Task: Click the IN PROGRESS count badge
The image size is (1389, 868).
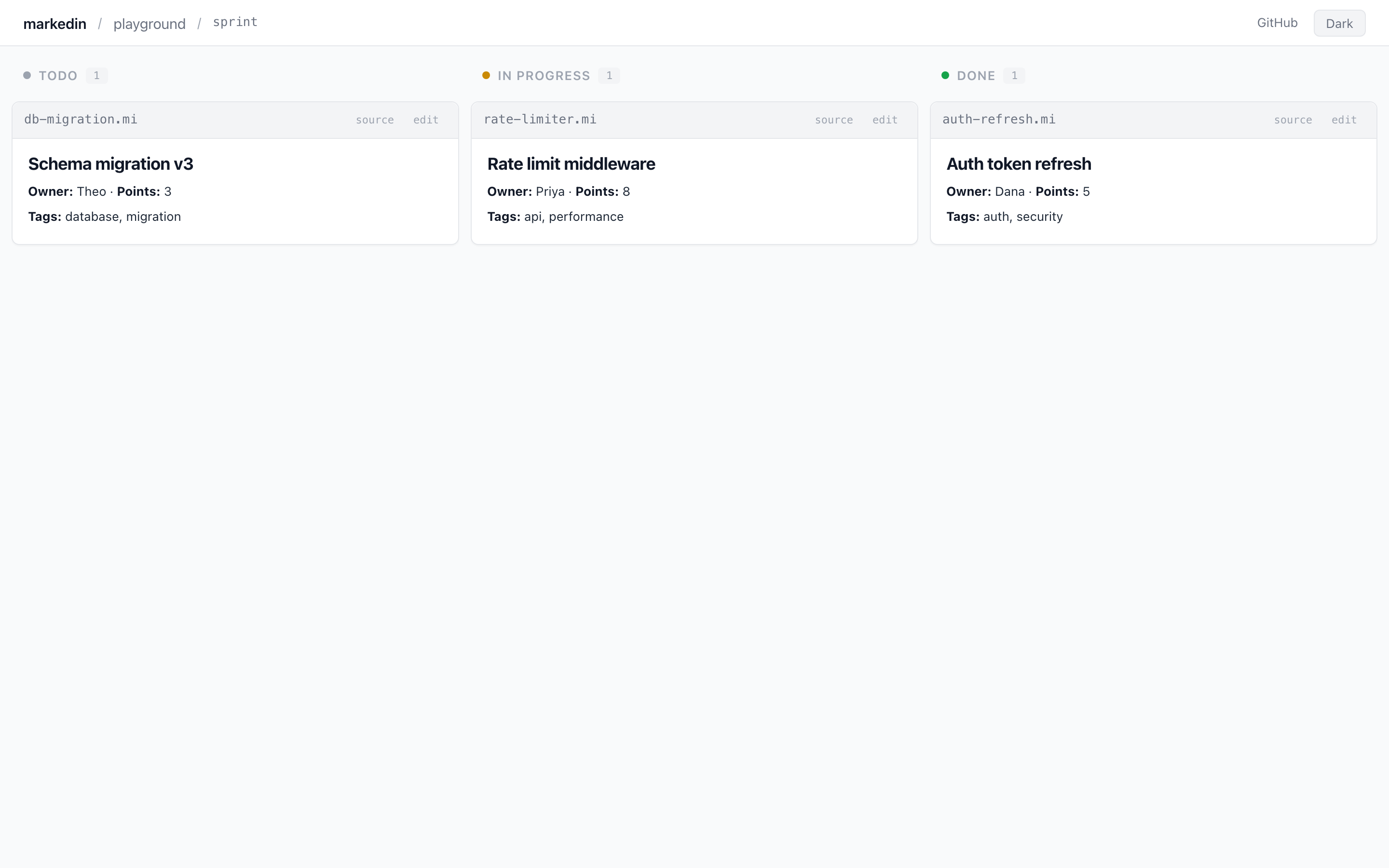Action: (609, 76)
